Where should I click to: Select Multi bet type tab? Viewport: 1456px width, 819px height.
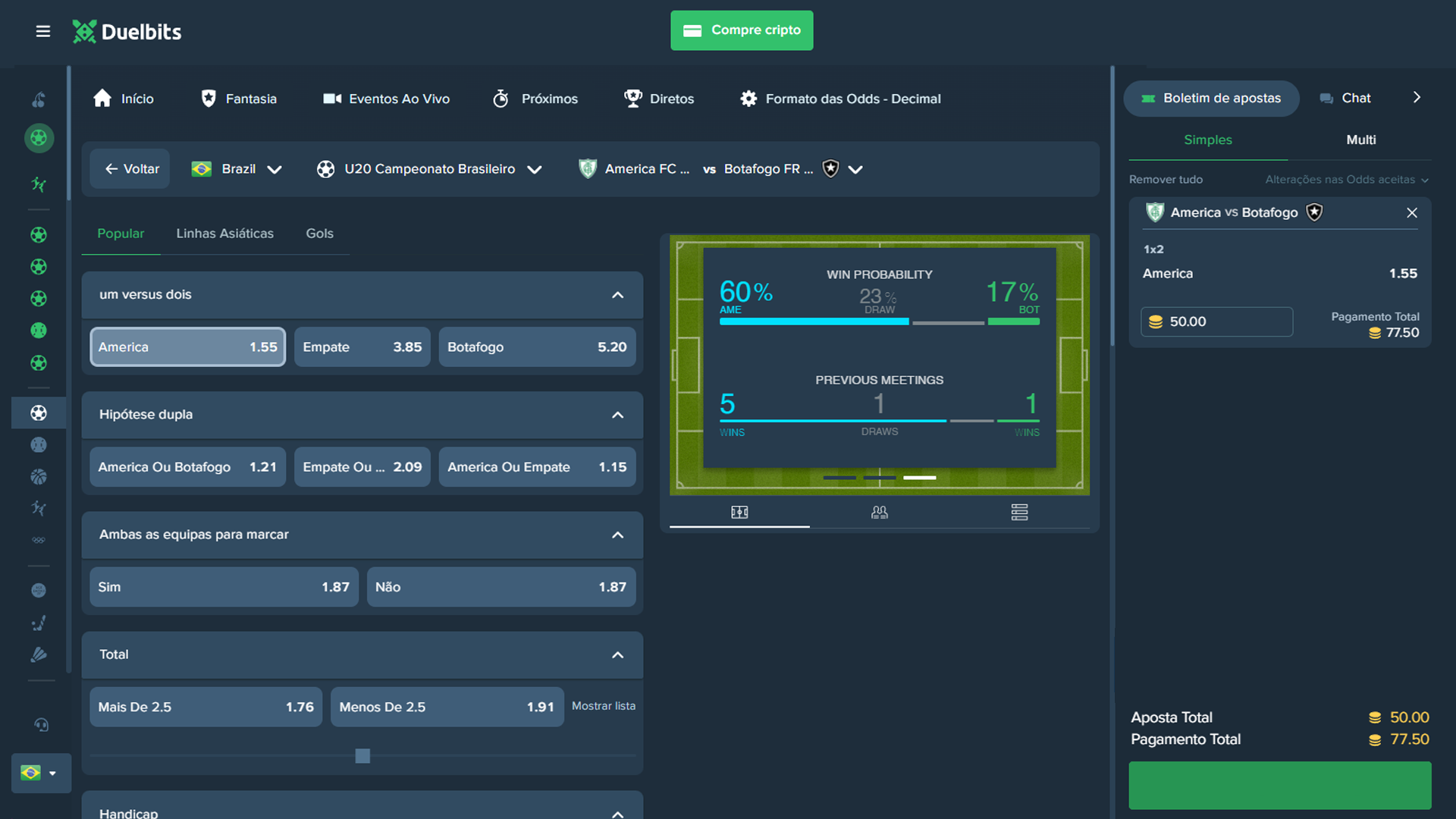point(1361,140)
